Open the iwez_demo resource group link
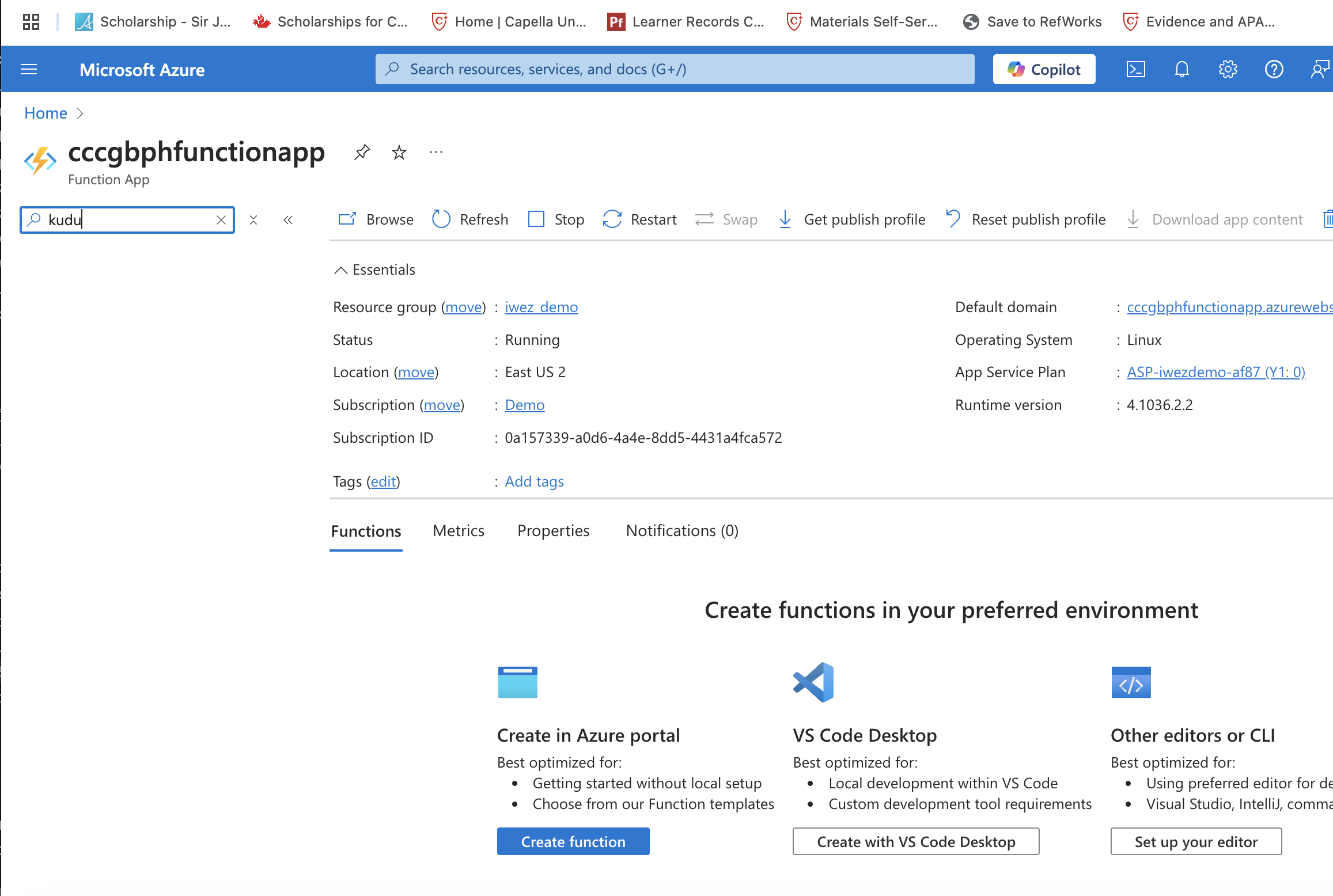 coord(541,307)
